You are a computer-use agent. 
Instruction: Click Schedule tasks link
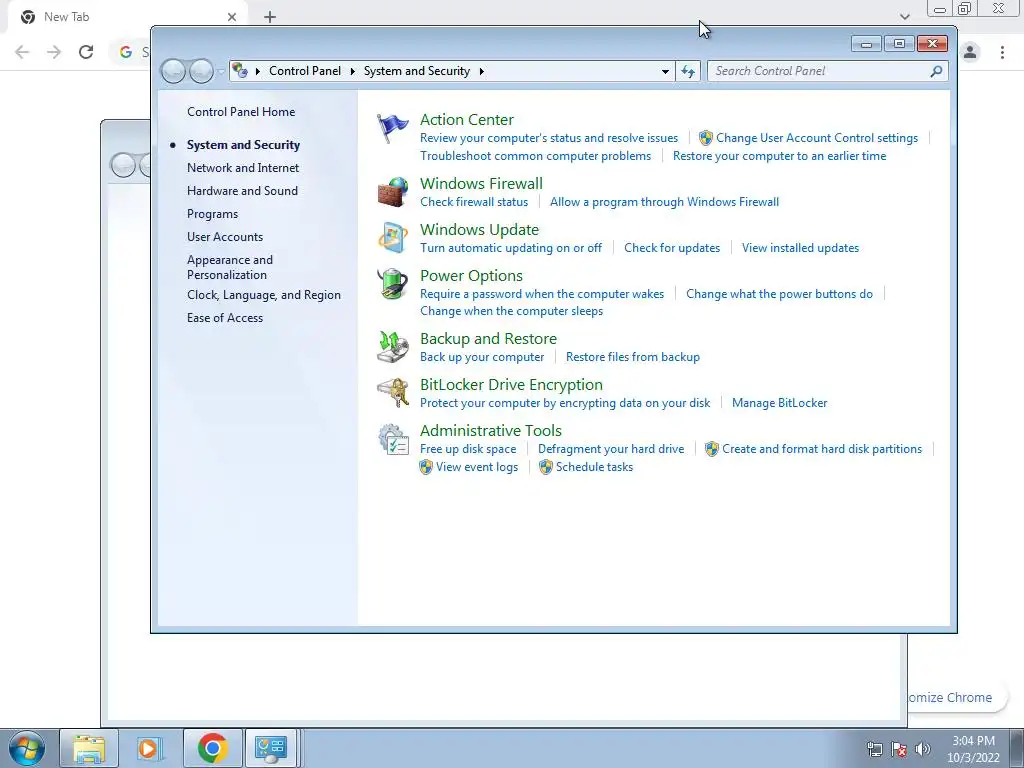(594, 467)
